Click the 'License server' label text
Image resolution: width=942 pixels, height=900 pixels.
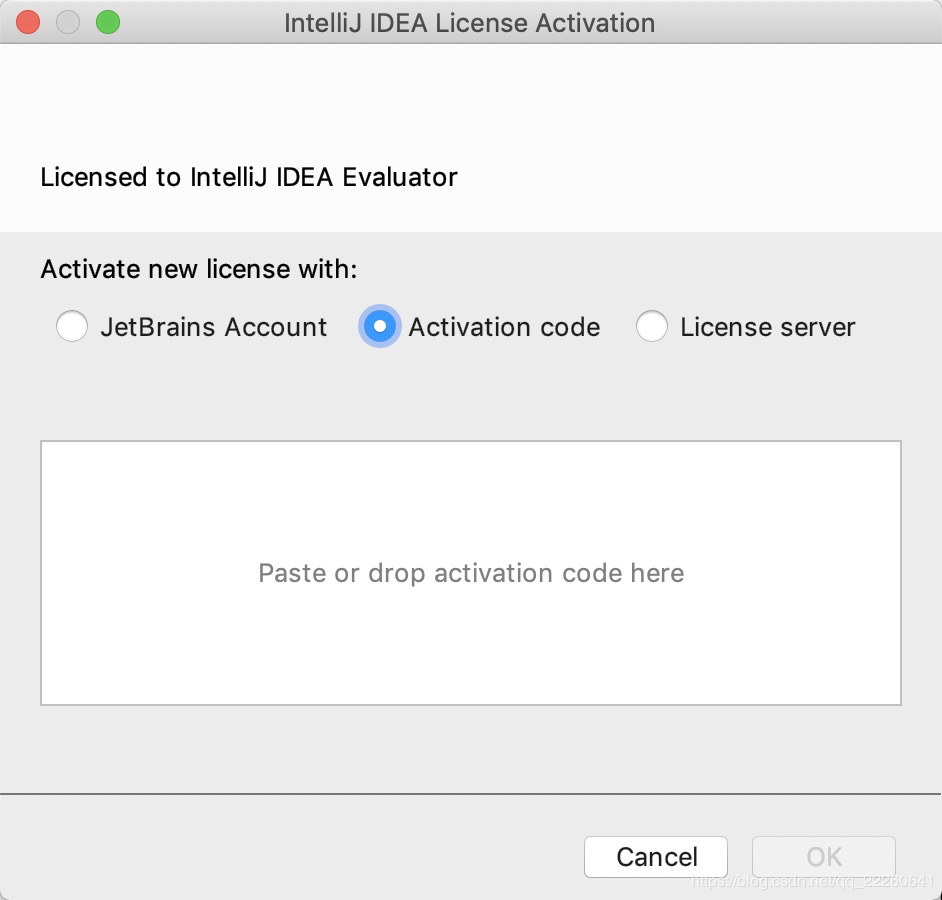click(767, 327)
